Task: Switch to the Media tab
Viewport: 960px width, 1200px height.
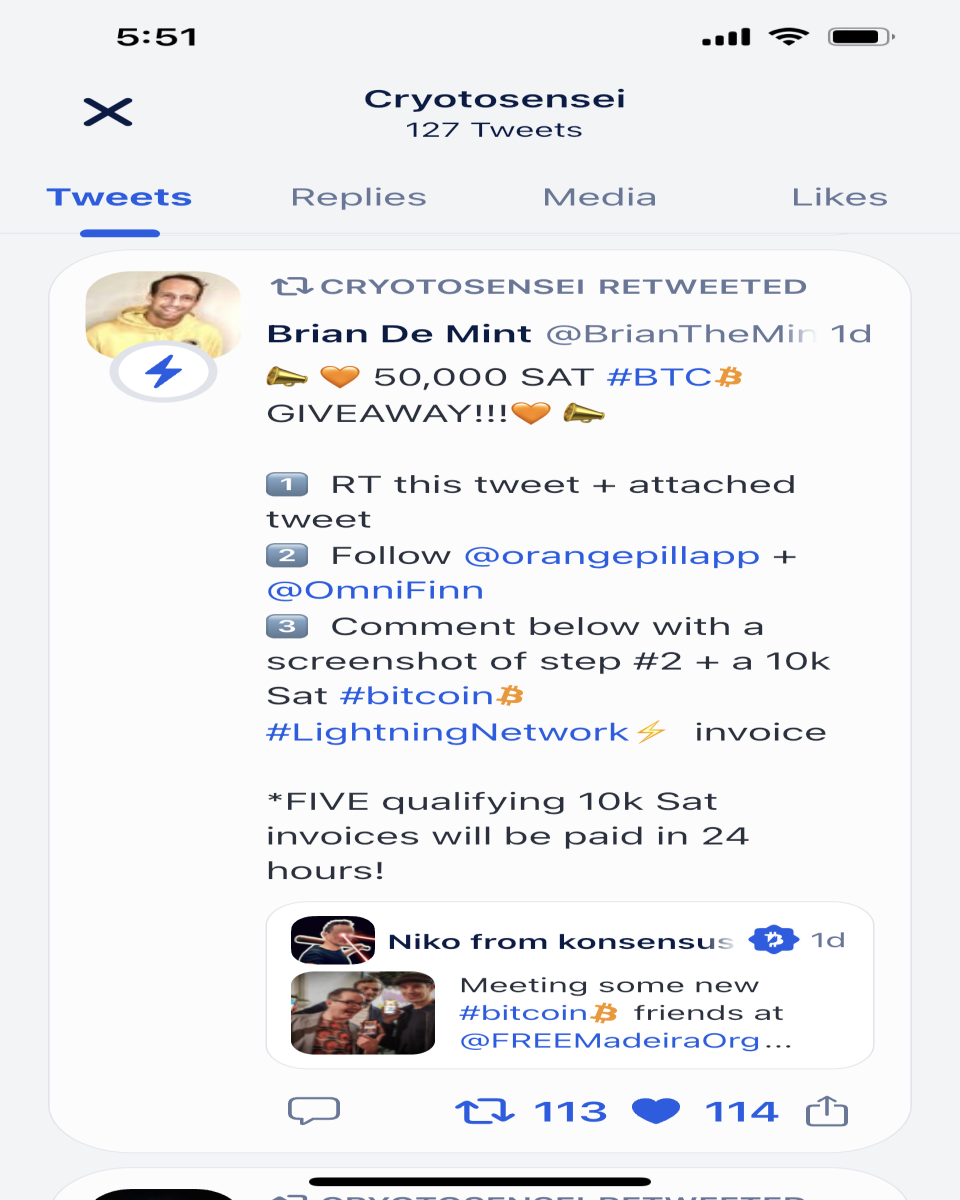Action: pos(600,198)
